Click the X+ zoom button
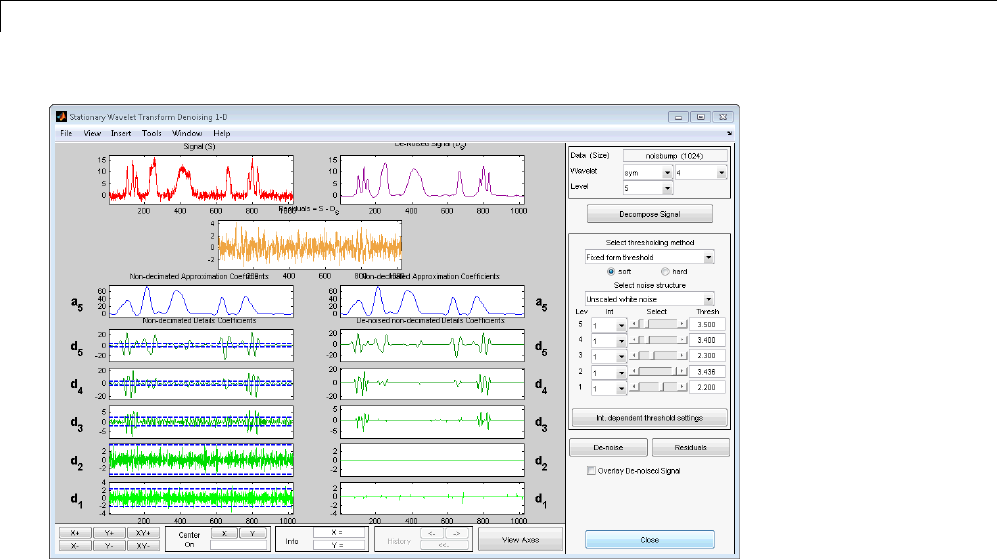Image resolution: width=997 pixels, height=559 pixels. [75, 533]
